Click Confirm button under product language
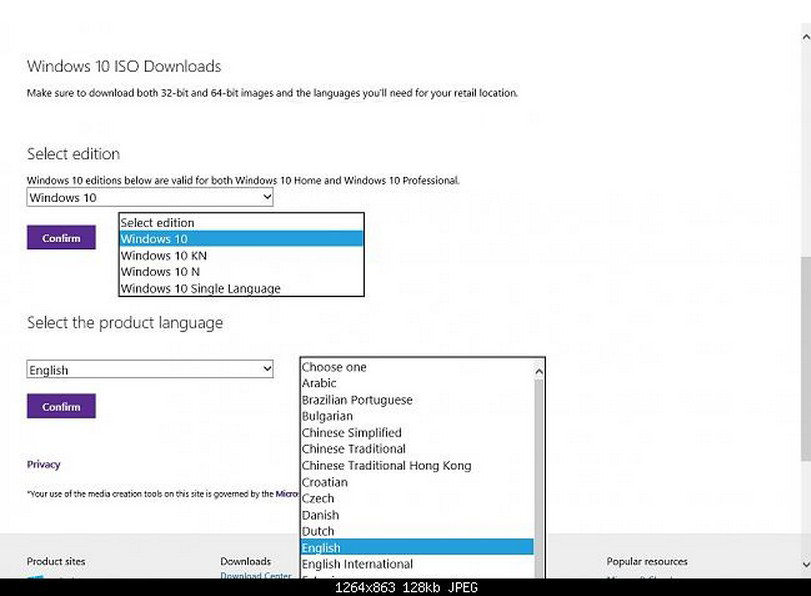The height and width of the screenshot is (596, 811). tap(61, 406)
